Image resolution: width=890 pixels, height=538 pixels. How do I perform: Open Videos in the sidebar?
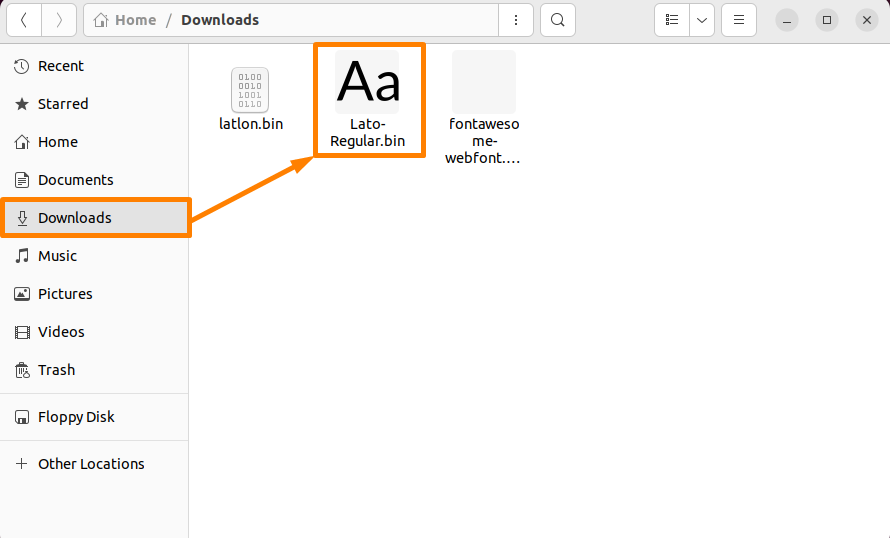[x=94, y=332]
